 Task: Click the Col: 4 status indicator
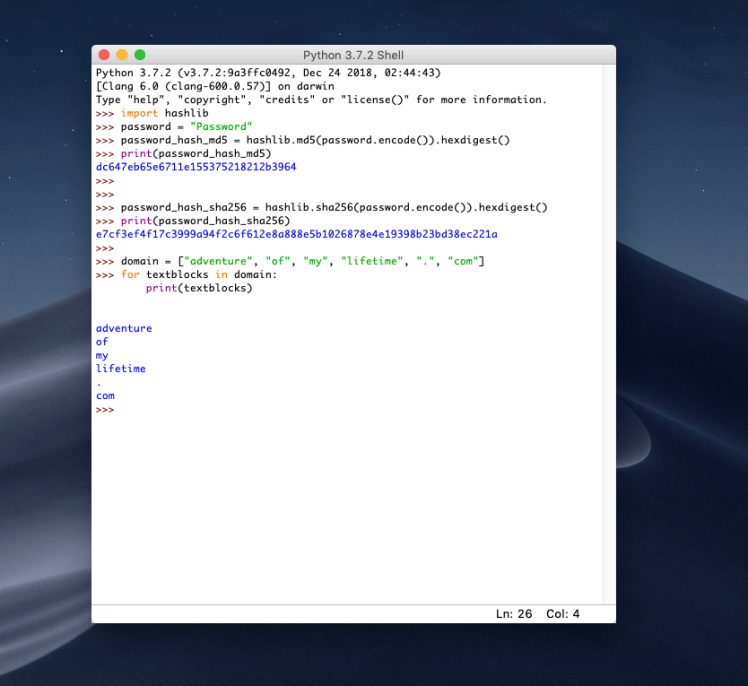pyautogui.click(x=563, y=614)
